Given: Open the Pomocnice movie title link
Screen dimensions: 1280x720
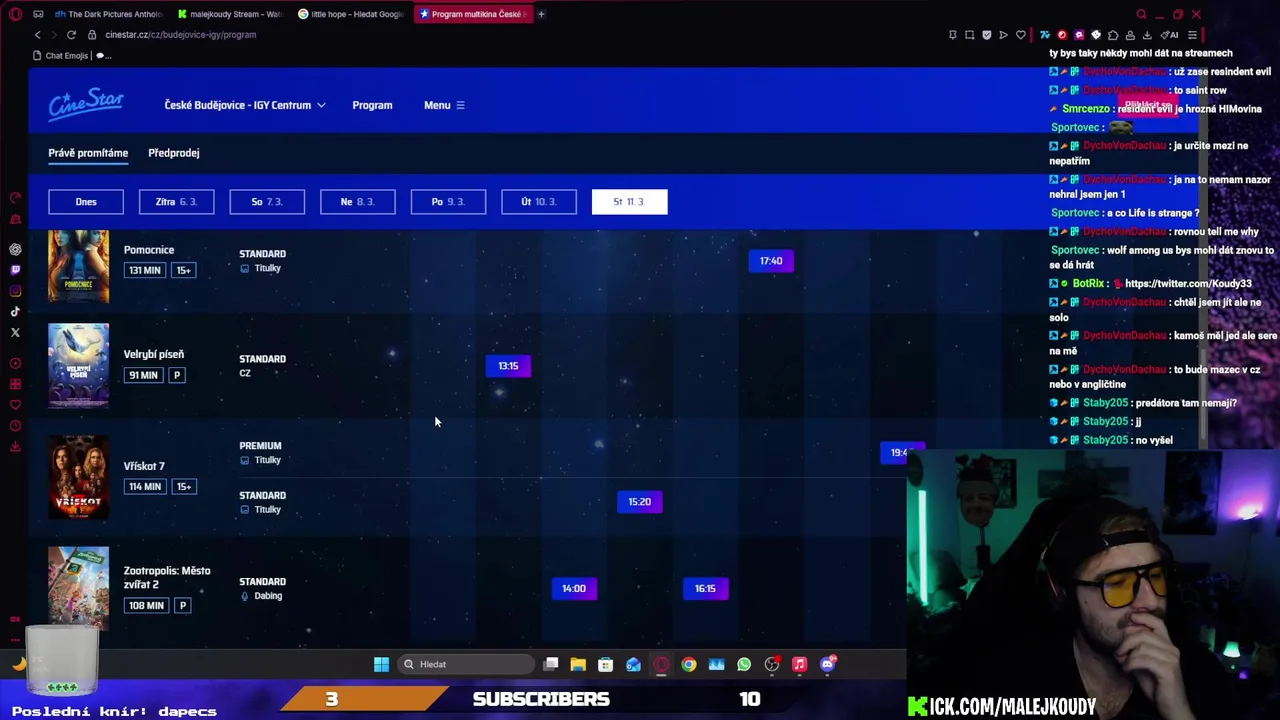Looking at the screenshot, I should pos(149,250).
